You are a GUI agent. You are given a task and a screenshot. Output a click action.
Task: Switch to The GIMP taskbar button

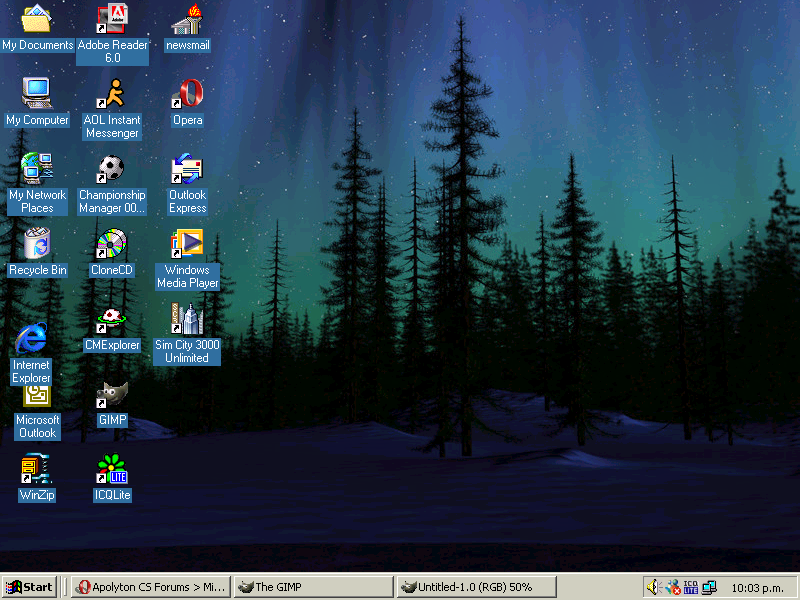point(314,587)
